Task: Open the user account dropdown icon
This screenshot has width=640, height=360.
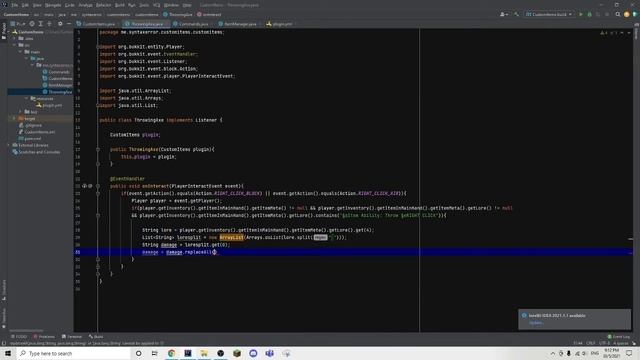Action: coord(504,14)
